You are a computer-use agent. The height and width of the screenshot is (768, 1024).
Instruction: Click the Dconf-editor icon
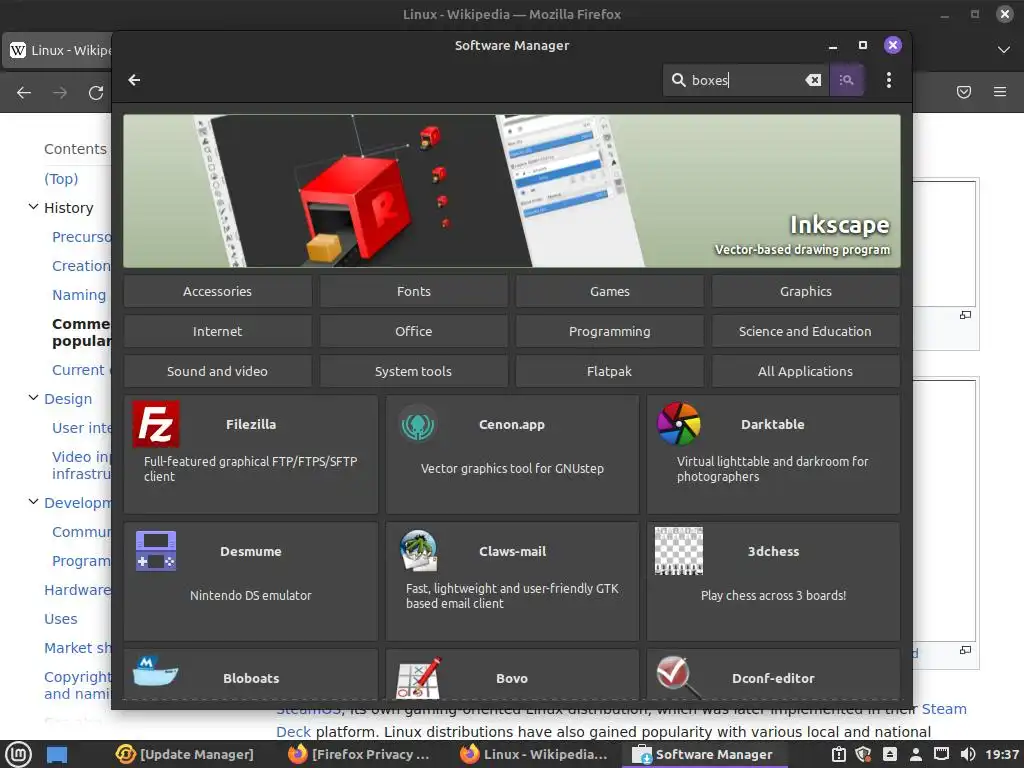coord(678,677)
